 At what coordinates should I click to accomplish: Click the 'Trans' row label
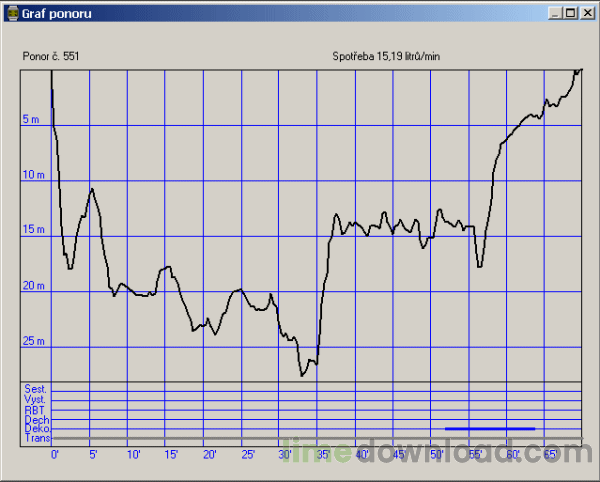click(x=38, y=438)
